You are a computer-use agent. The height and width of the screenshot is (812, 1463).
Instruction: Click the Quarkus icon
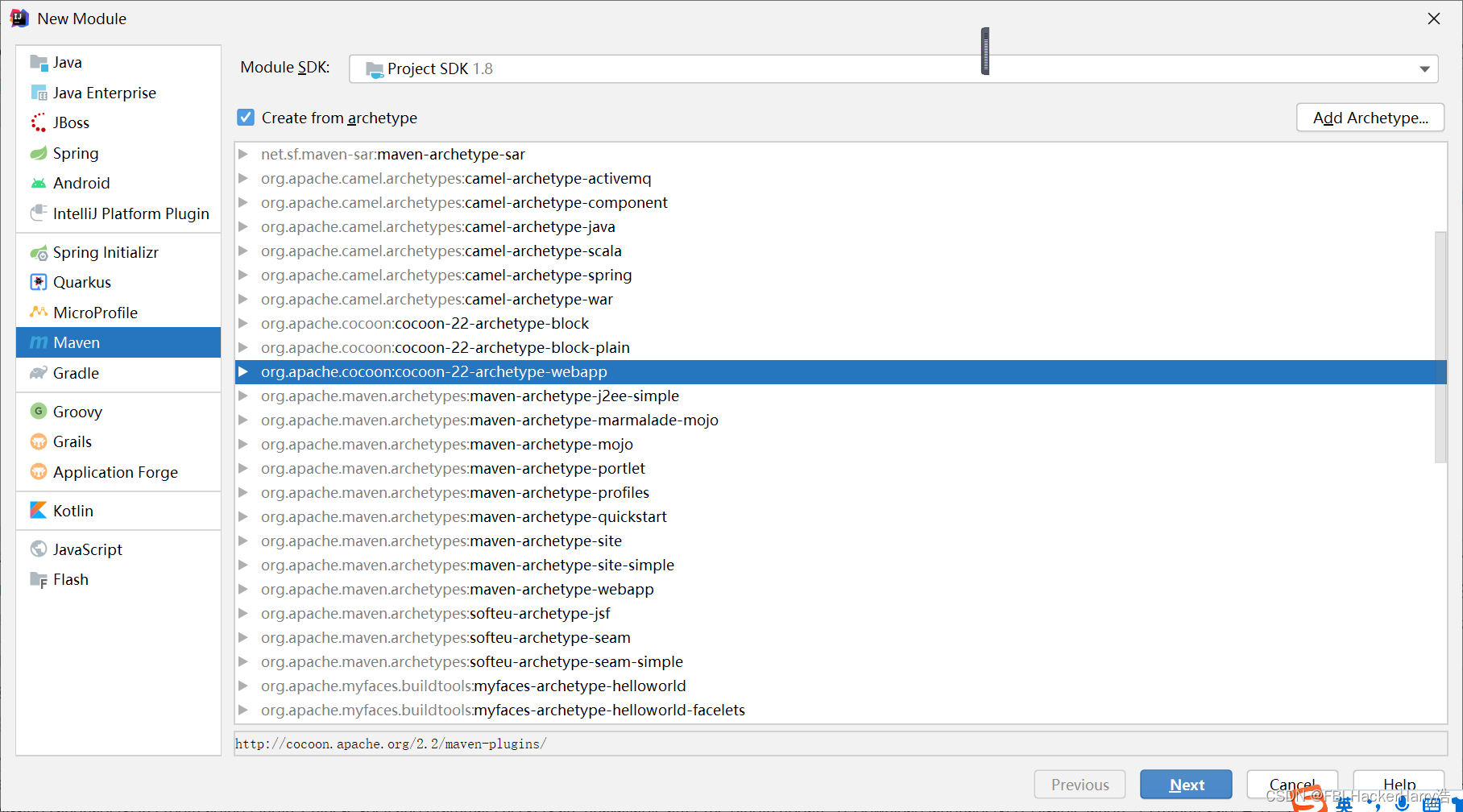coord(39,282)
